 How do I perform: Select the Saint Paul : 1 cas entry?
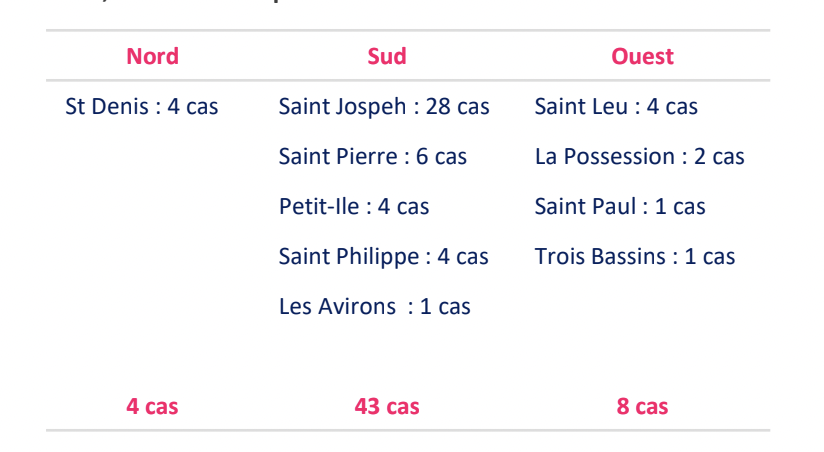(620, 206)
